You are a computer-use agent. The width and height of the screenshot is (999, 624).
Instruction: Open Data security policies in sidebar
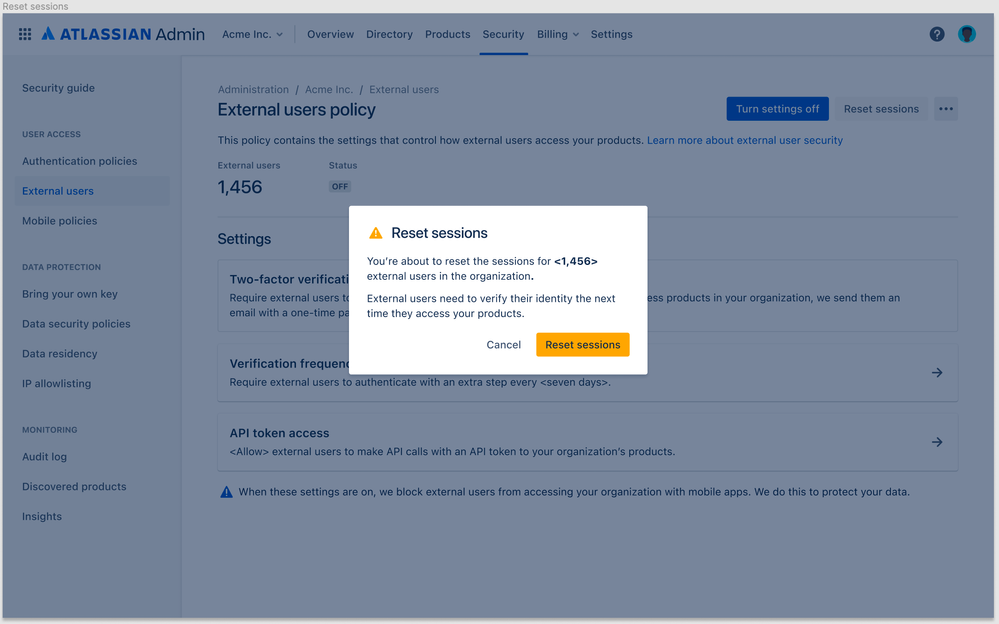(76, 324)
